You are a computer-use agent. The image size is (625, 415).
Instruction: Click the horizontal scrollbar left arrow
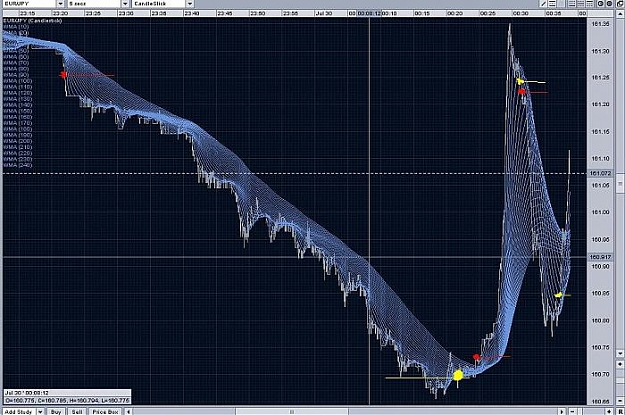[128, 411]
